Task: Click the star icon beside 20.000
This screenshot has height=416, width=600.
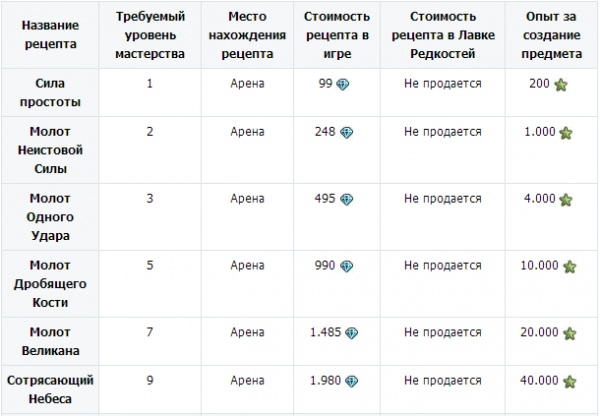Action: coord(569,333)
